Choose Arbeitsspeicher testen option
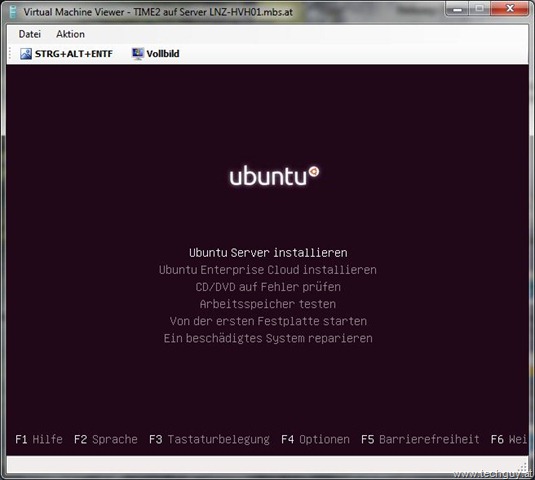535x480 pixels. [x=268, y=304]
